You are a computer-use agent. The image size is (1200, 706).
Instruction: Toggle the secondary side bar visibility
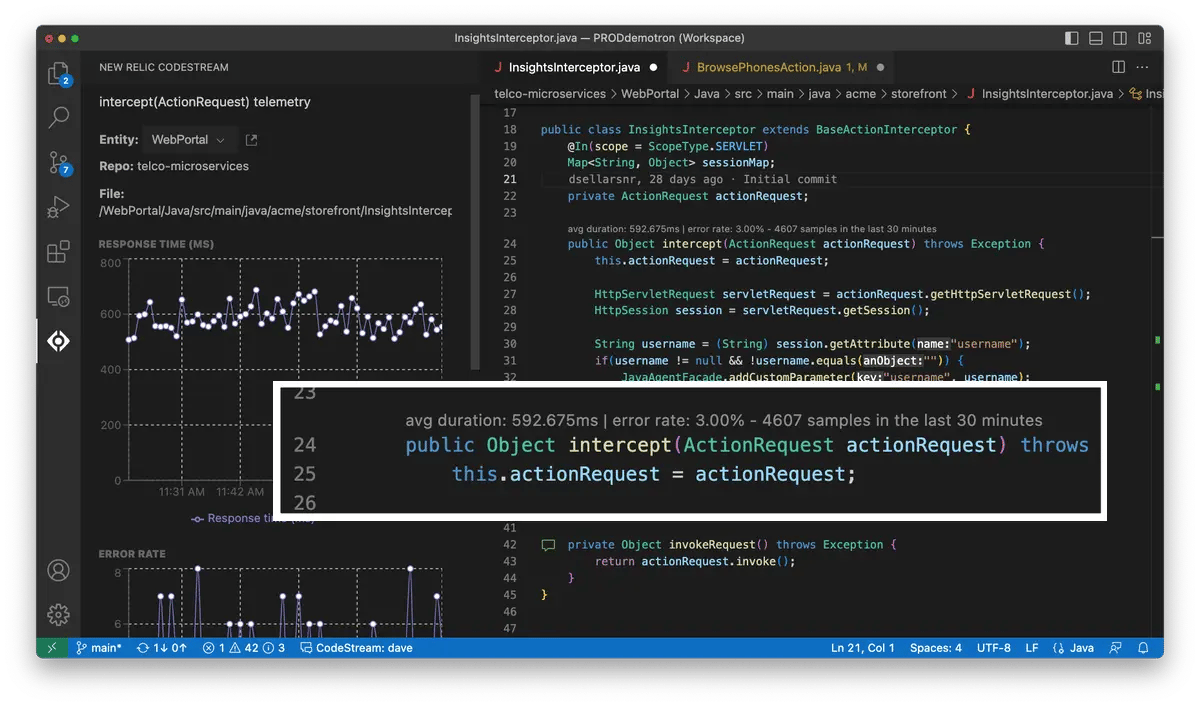pos(1120,38)
